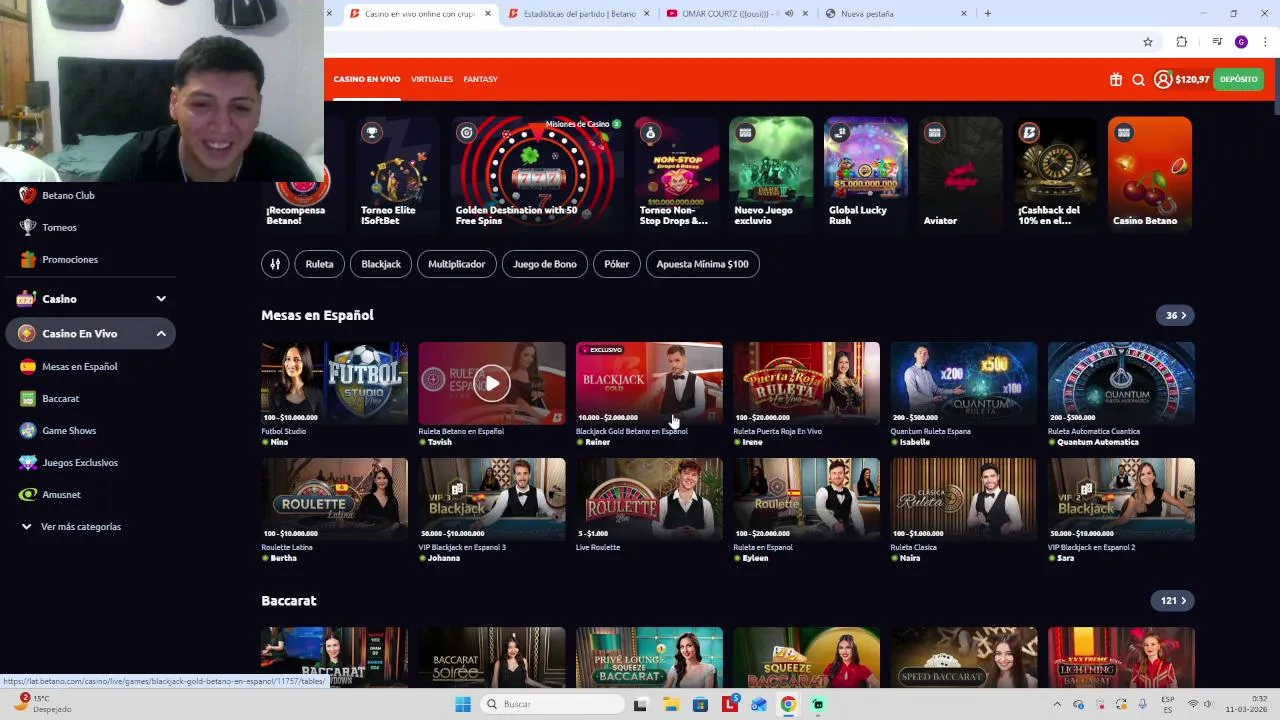Open Microsoft Store from the taskbar
The height and width of the screenshot is (720, 1280).
pyautogui.click(x=700, y=704)
